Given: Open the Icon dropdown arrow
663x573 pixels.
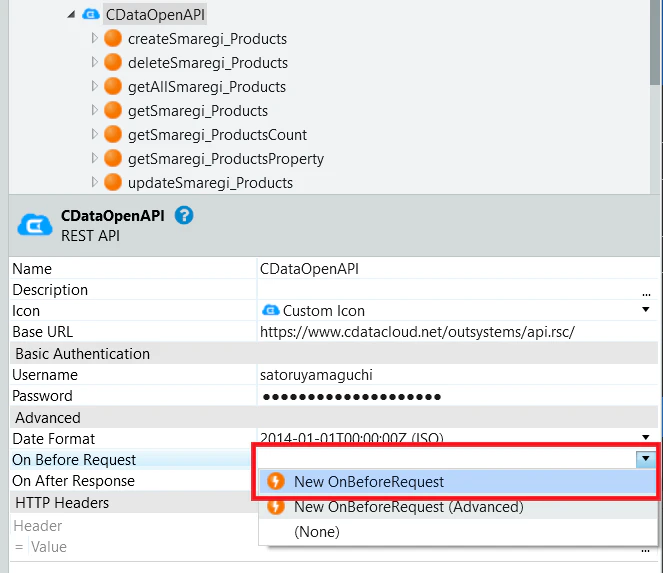Looking at the screenshot, I should [646, 310].
